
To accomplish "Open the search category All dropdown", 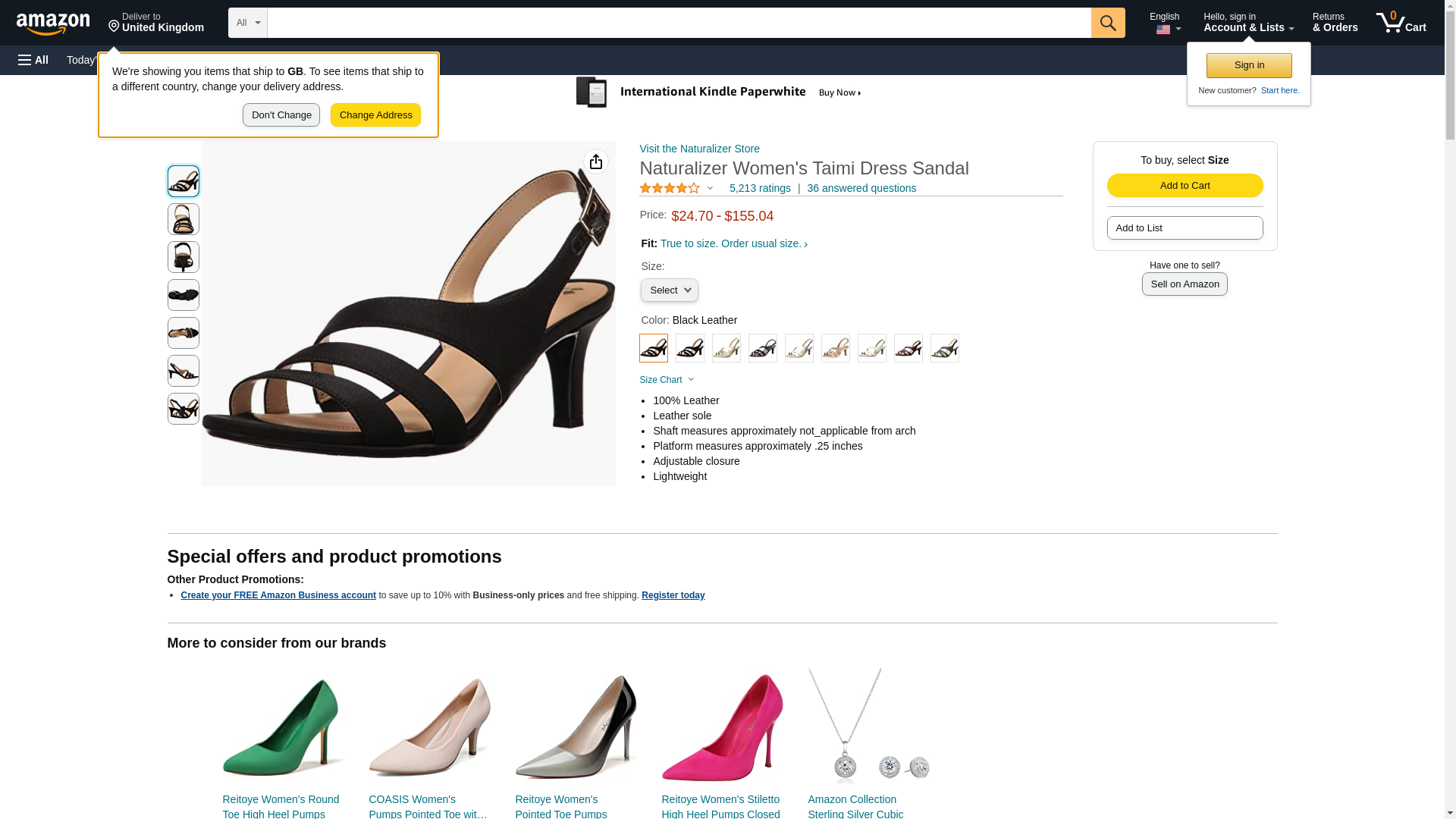I will coord(247,23).
